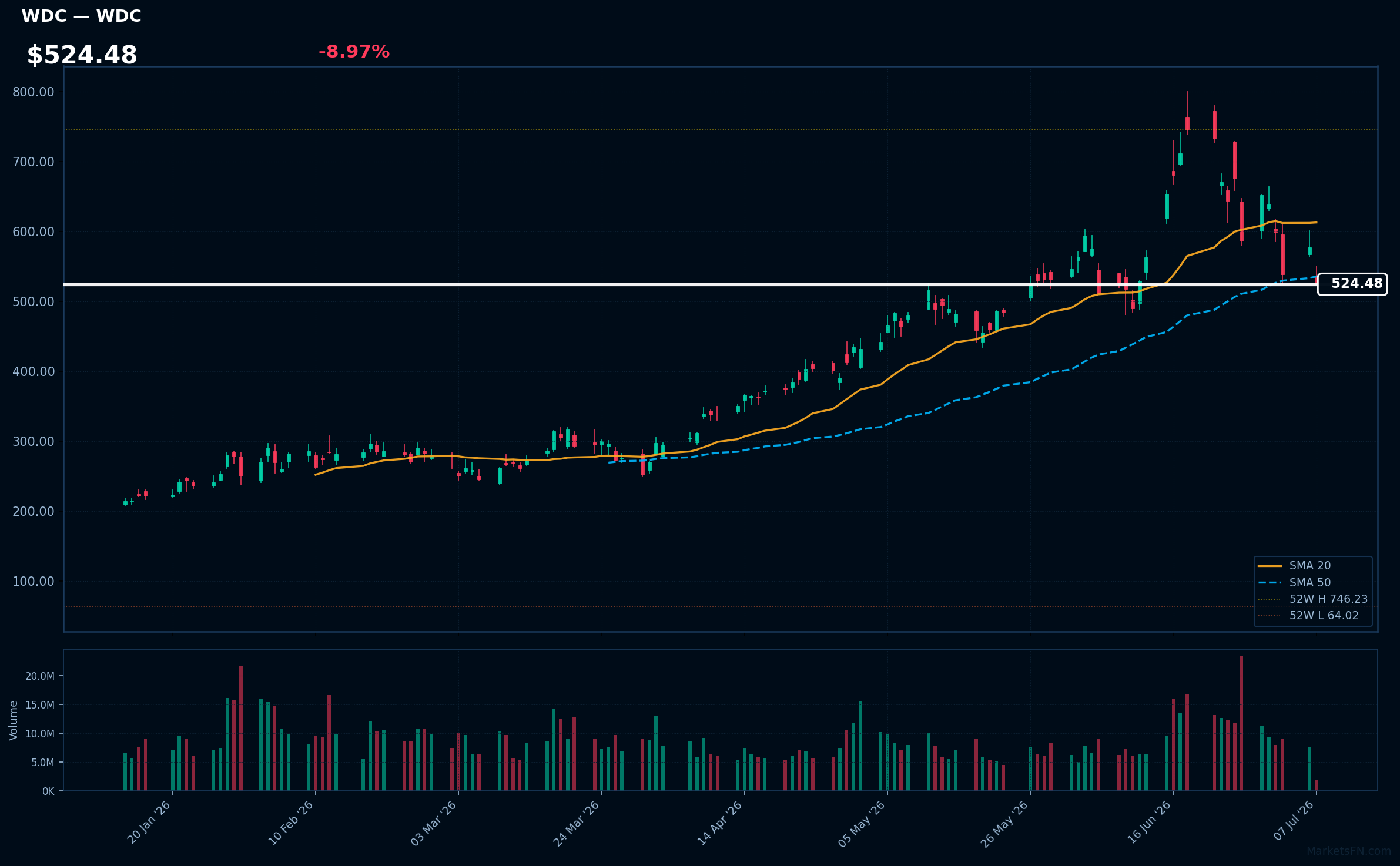1400x866 pixels.
Task: Select the SMA 50 legend entry
Action: click(x=1294, y=583)
